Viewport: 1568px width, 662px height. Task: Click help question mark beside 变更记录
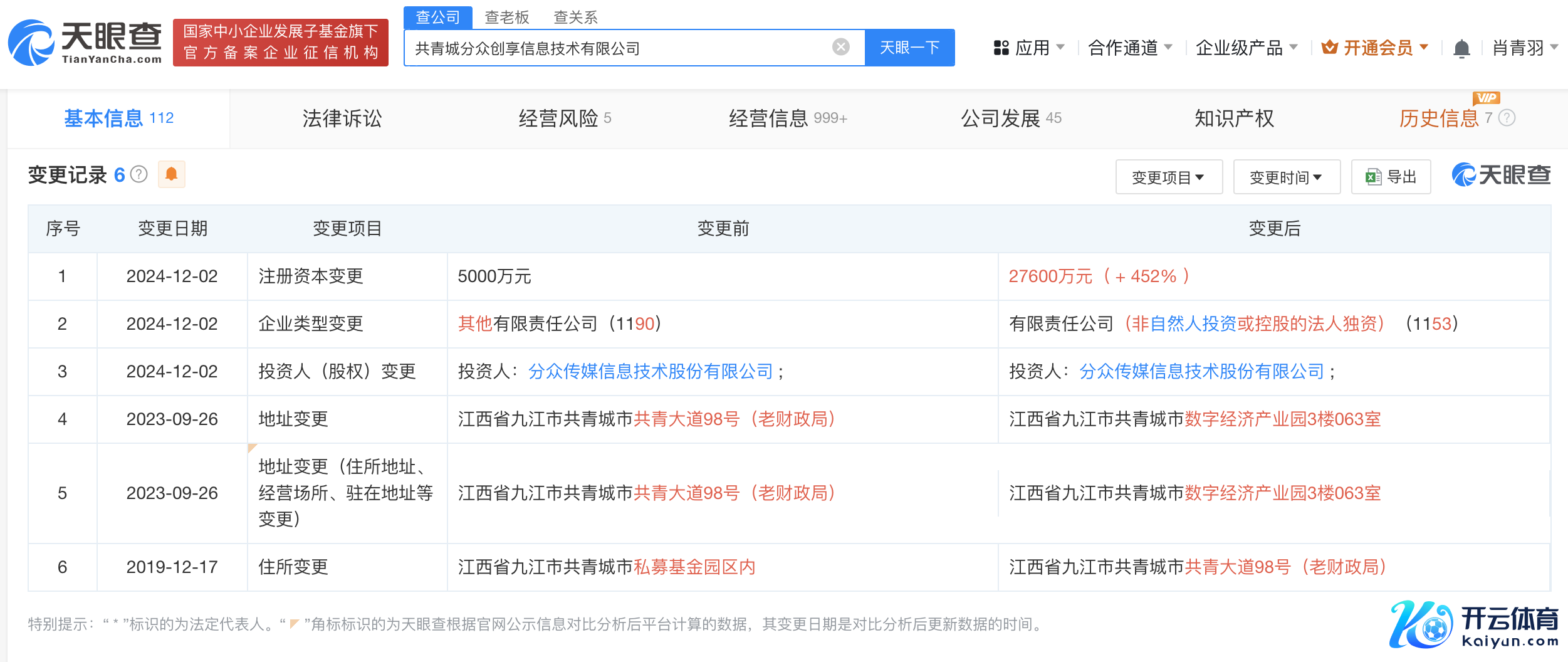coord(139,174)
